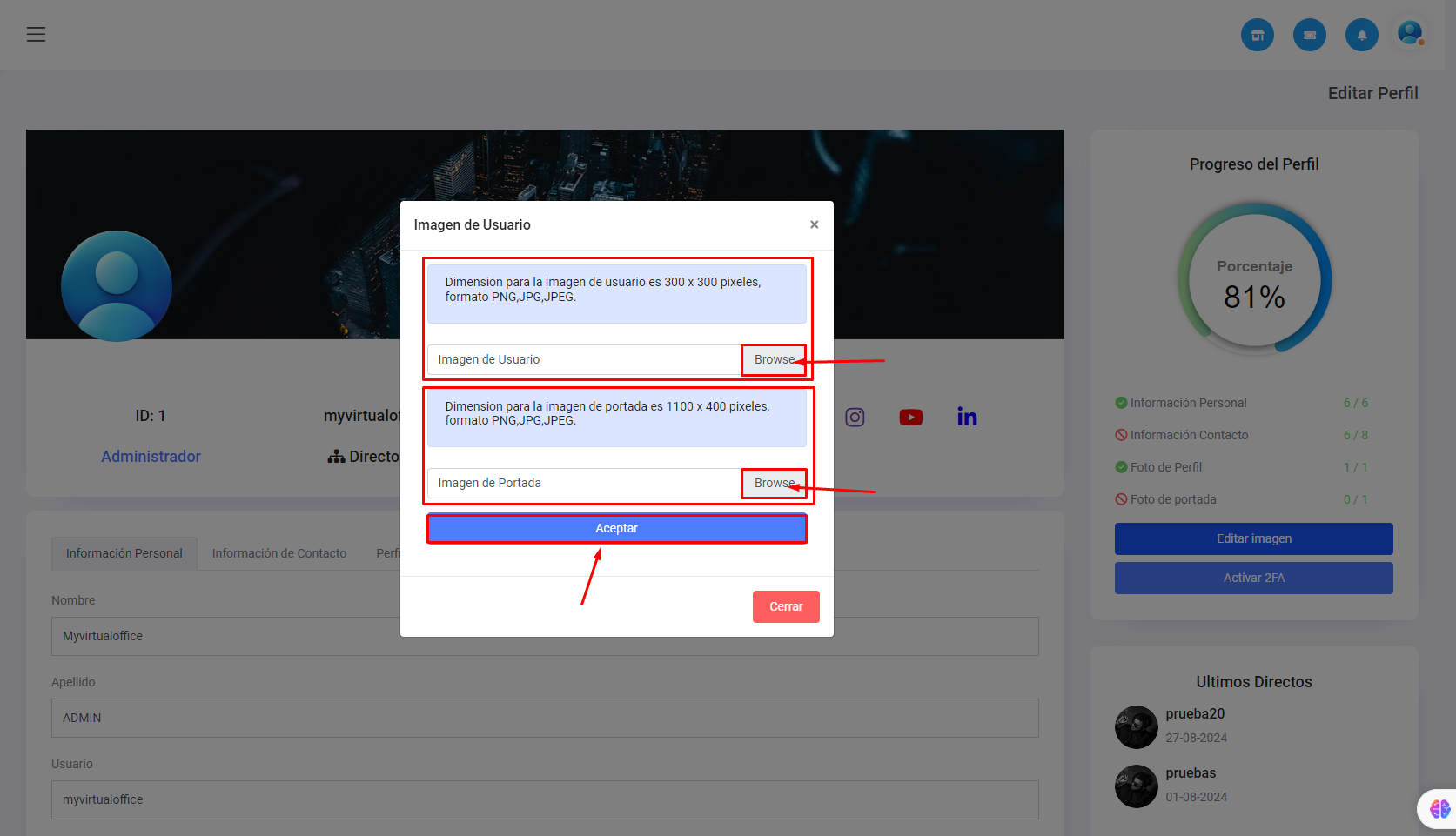Open the YouTube social icon
This screenshot has width=1456, height=836.
pos(910,418)
